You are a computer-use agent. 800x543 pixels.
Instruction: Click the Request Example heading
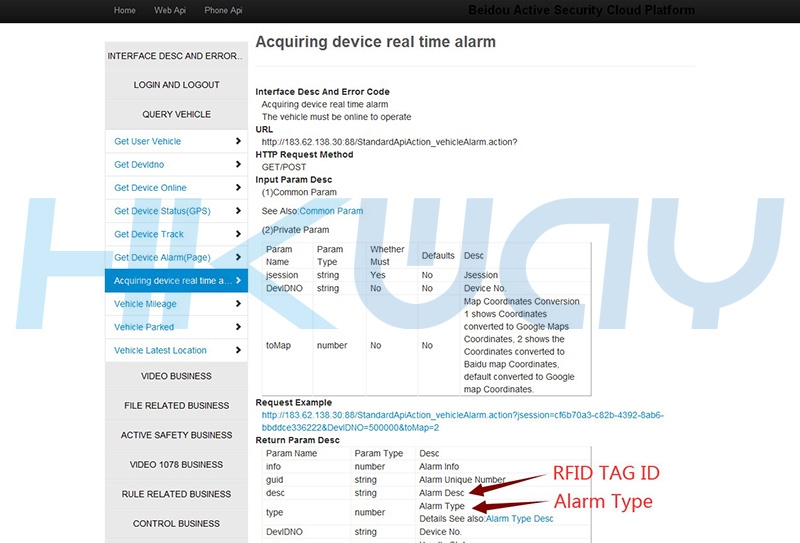(x=293, y=403)
